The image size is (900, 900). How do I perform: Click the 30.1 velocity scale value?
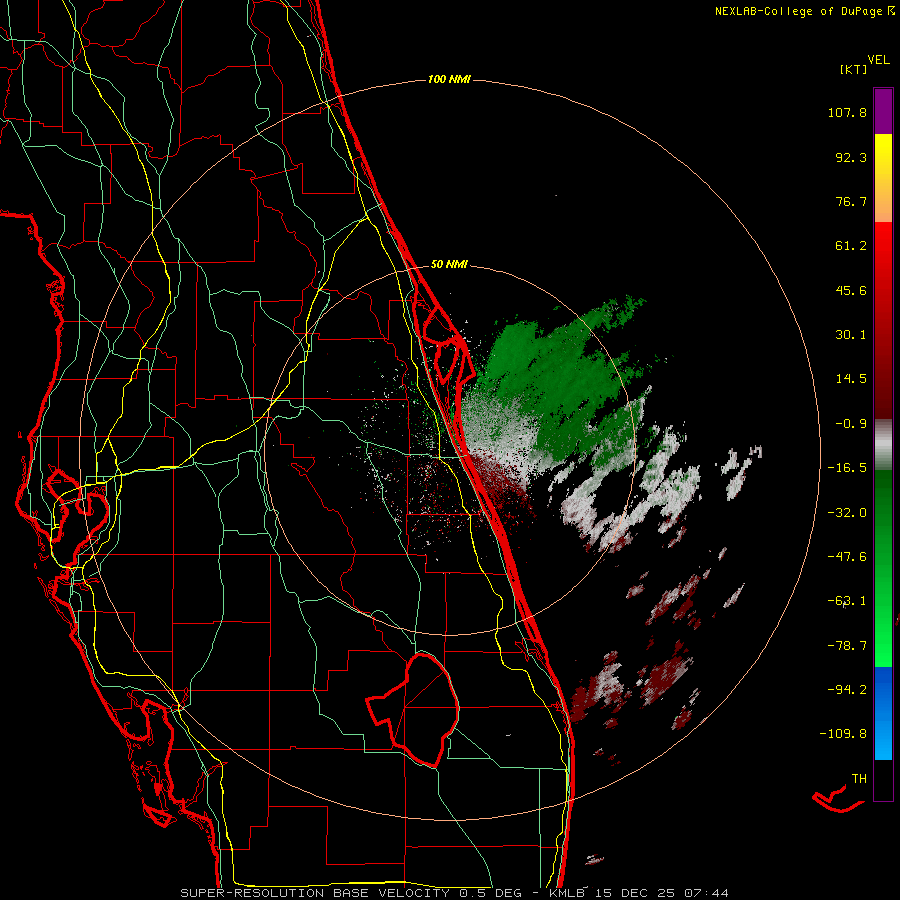click(x=851, y=335)
